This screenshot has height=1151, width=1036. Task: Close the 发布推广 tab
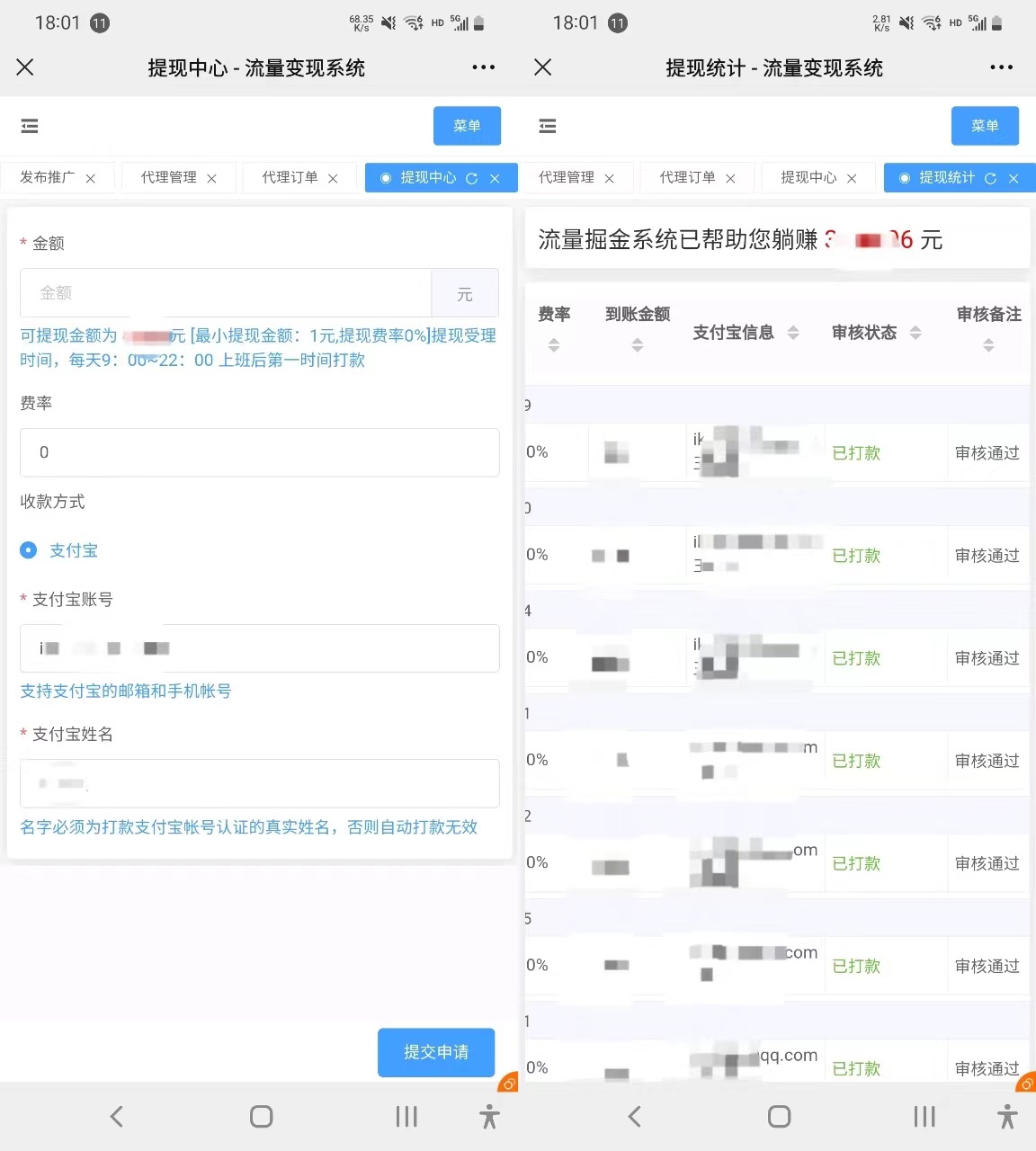[x=91, y=179]
